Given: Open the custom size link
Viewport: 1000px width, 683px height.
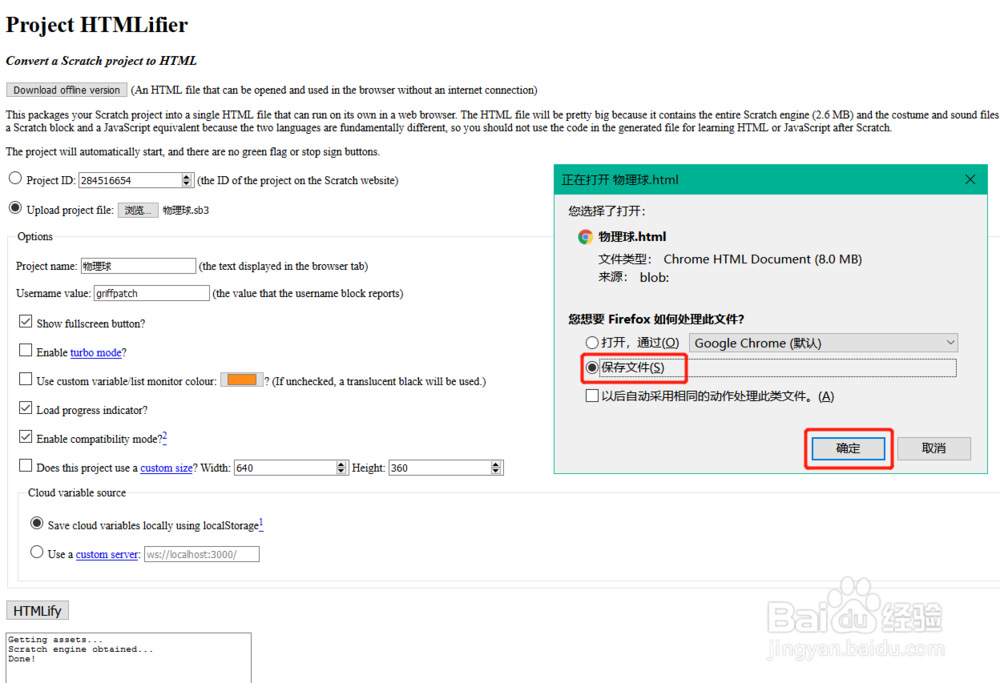Looking at the screenshot, I should coord(166,468).
